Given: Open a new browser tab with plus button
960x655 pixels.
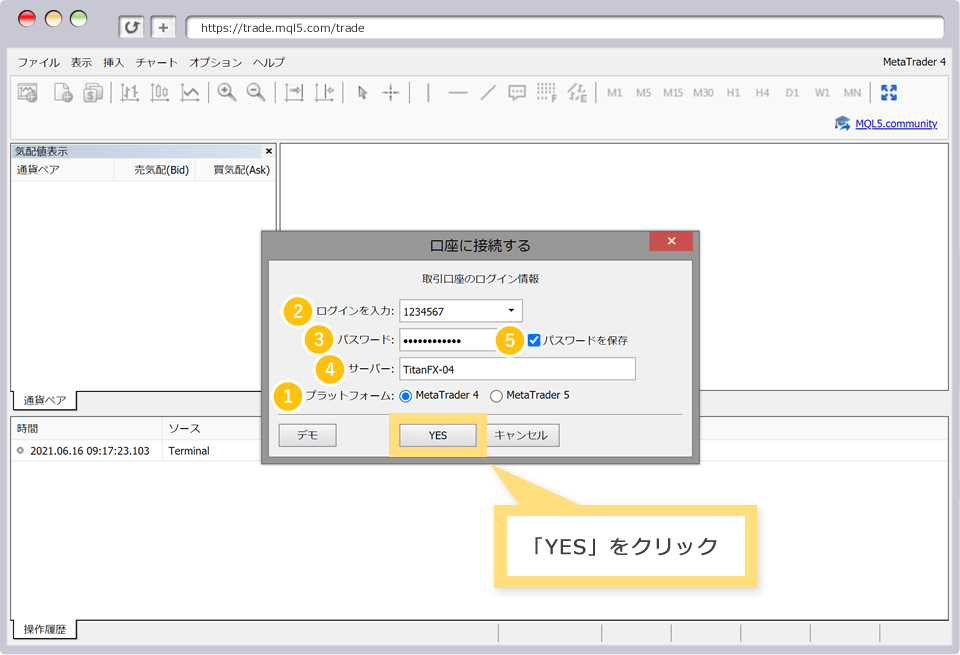Looking at the screenshot, I should [x=163, y=28].
